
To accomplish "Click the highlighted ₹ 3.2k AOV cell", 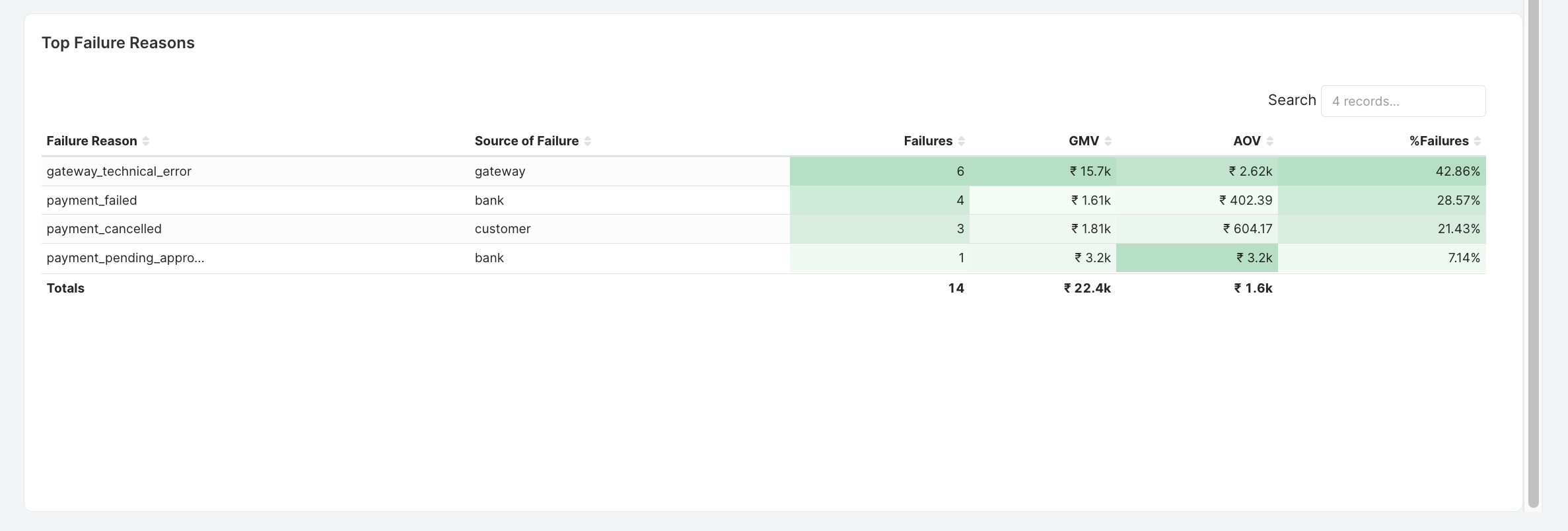I will pos(1197,258).
